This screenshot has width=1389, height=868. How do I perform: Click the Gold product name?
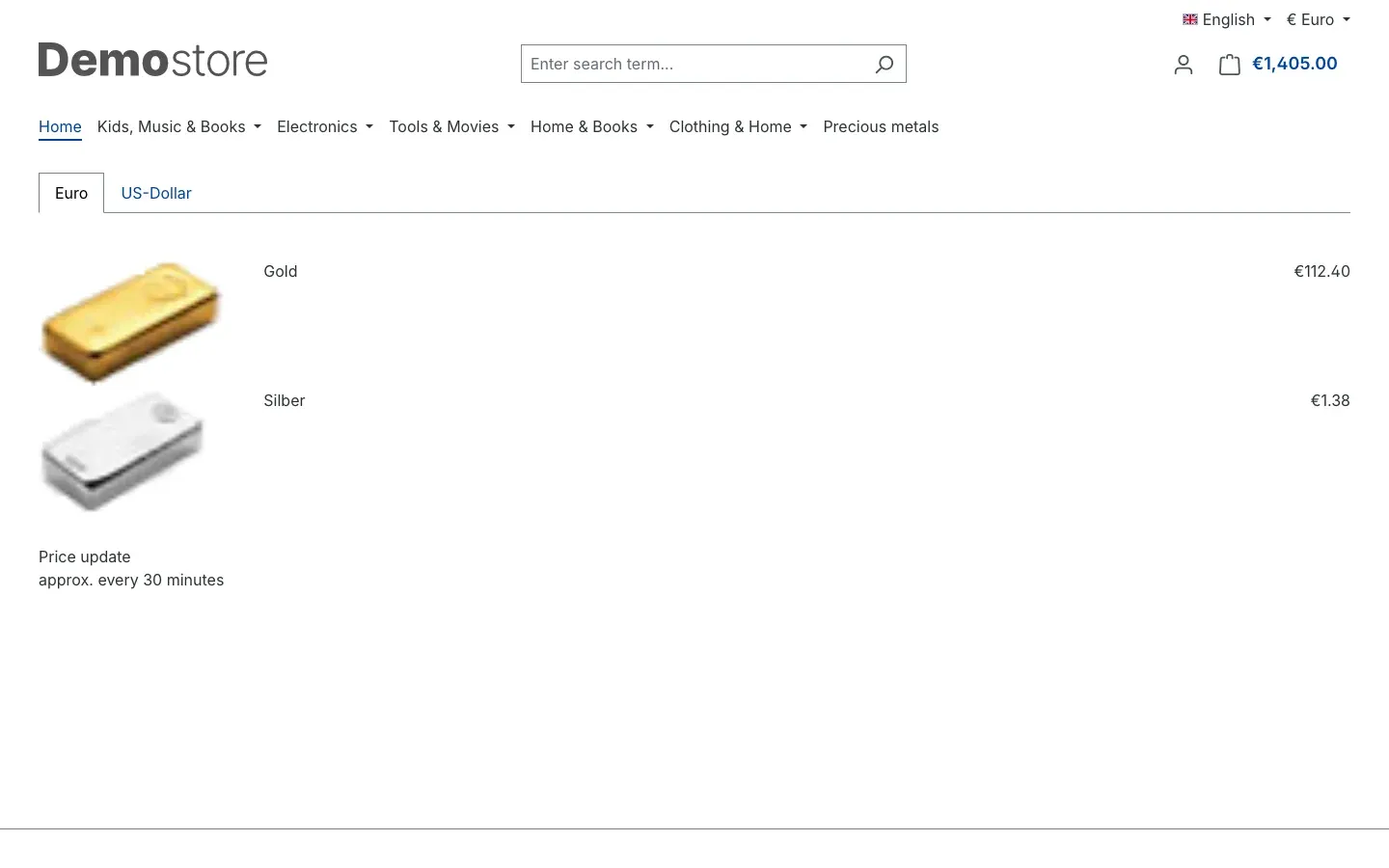(281, 271)
